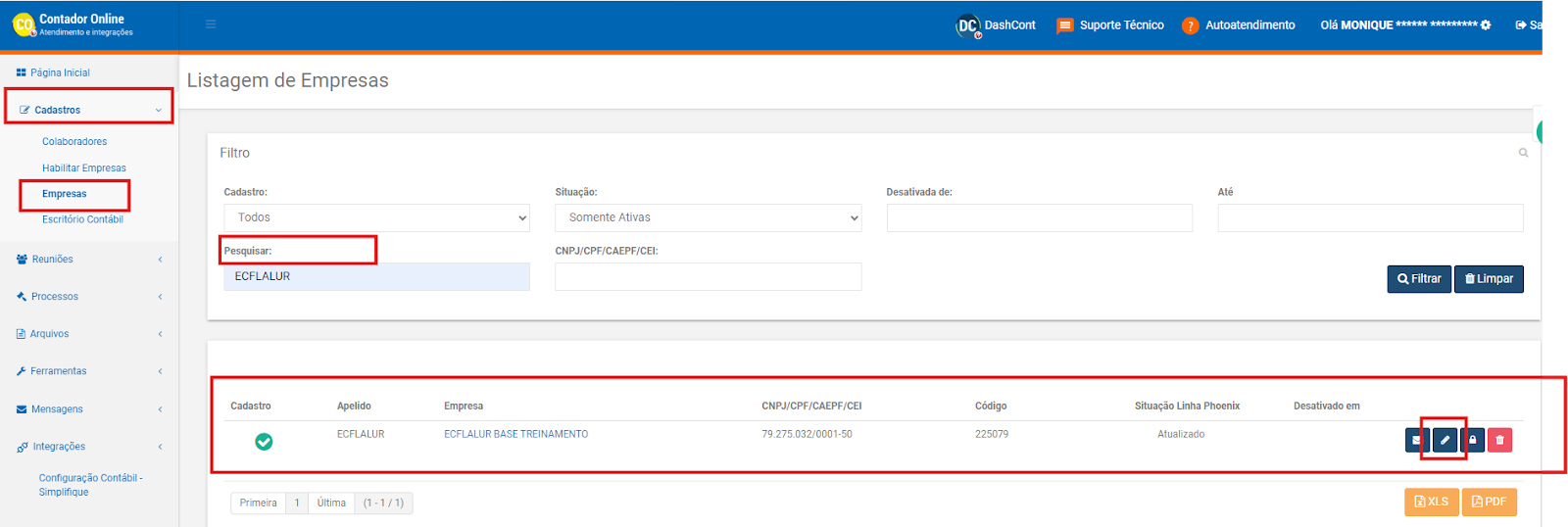This screenshot has height=527, width=1568.
Task: Sort by Empresa column header
Action: pyautogui.click(x=464, y=406)
